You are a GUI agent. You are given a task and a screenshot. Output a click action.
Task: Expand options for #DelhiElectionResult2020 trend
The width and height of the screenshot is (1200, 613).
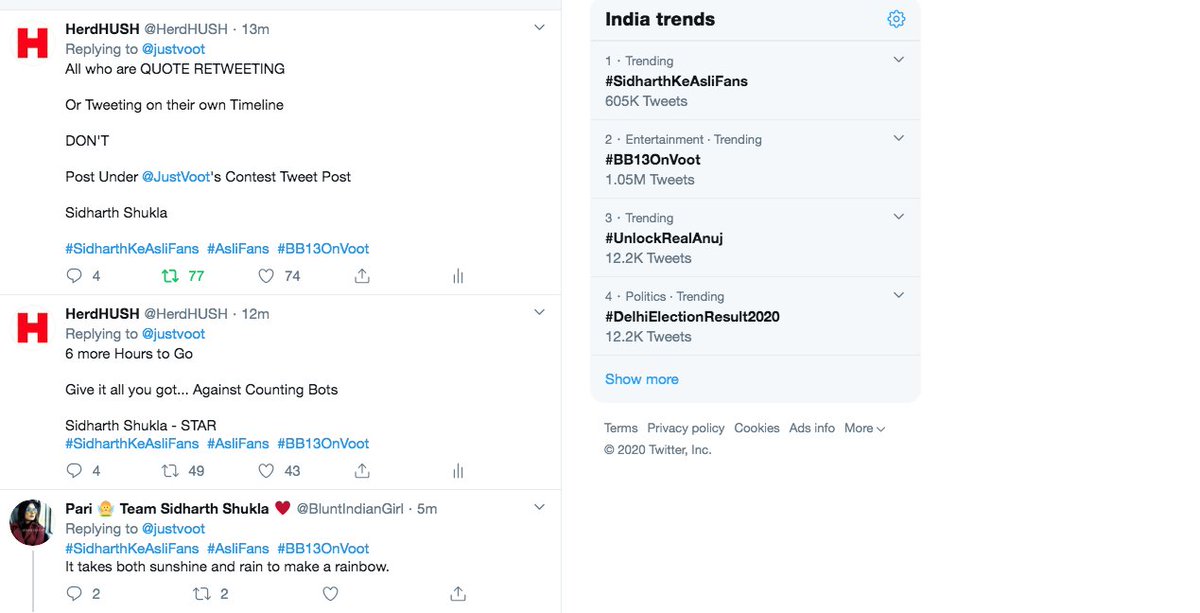pyautogui.click(x=898, y=295)
